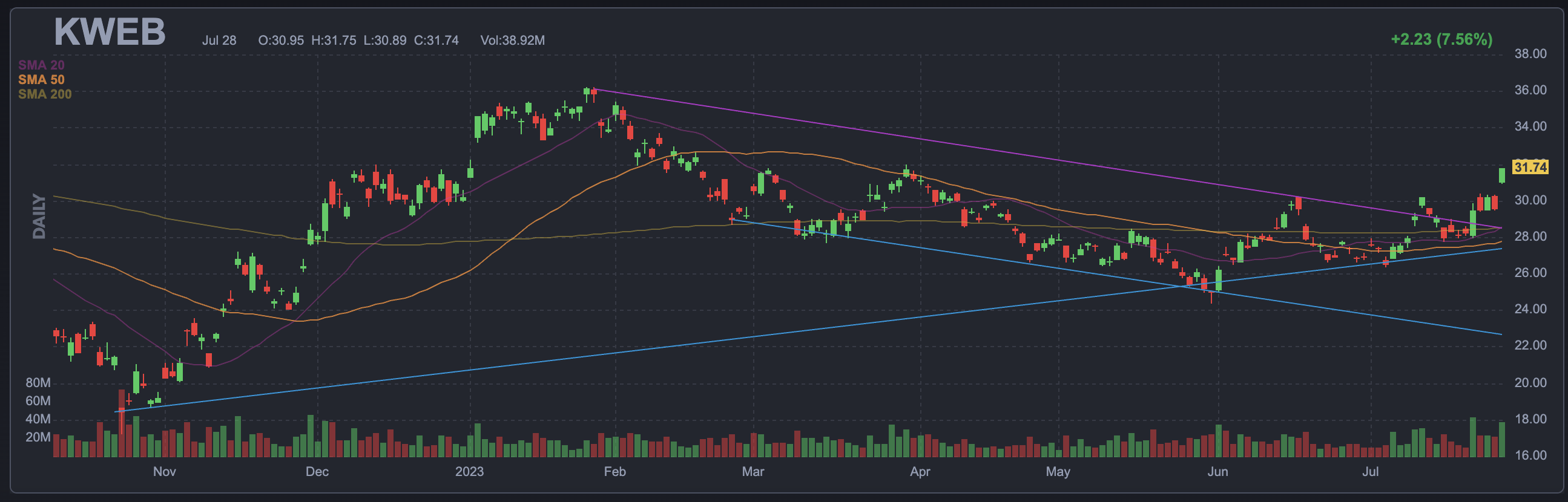Click the DAILY timeframe label
The image size is (1568, 502).
(39, 217)
